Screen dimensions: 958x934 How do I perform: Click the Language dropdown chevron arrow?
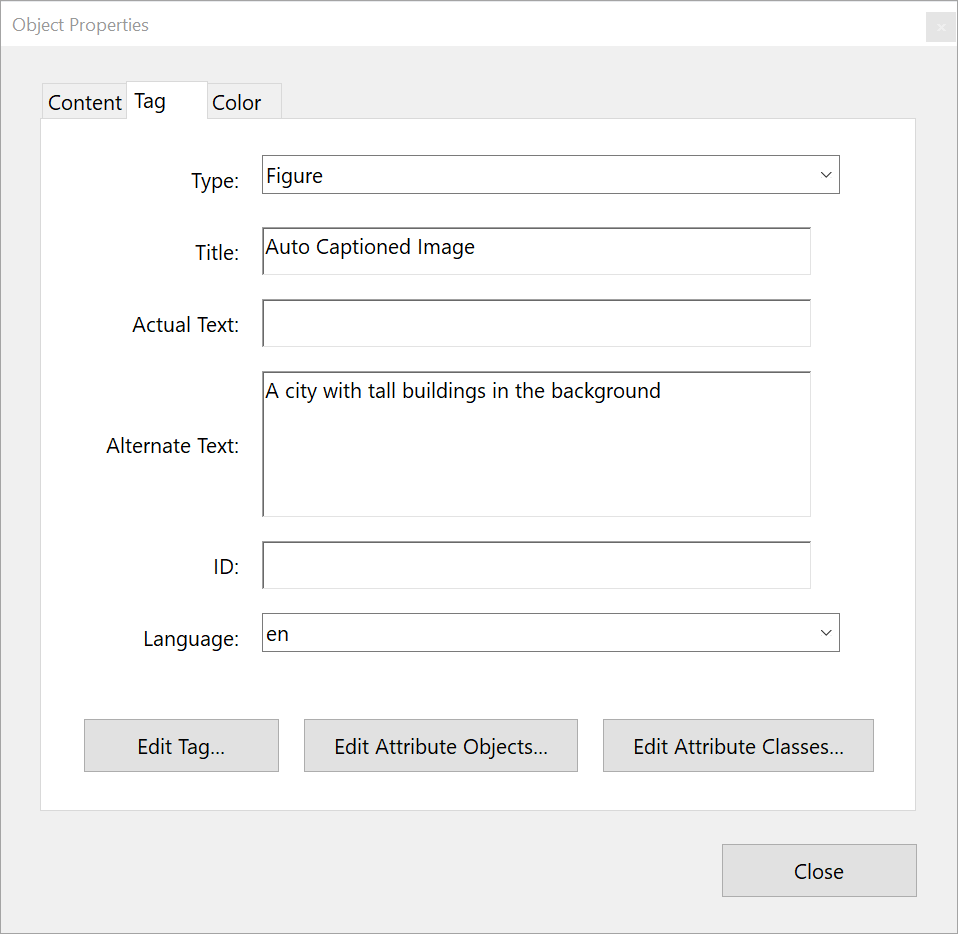pos(826,632)
